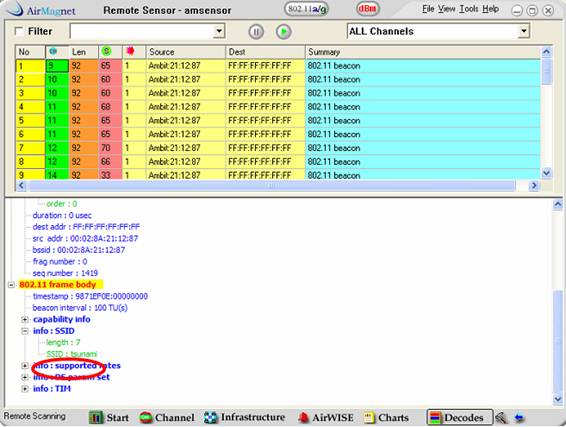The width and height of the screenshot is (566, 427).
Task: Select the timestamp line in frame body
Action: [90, 296]
